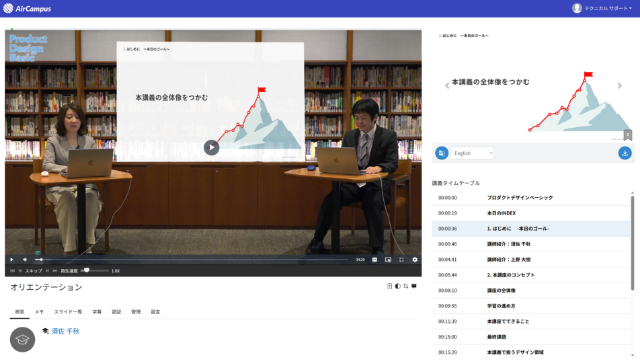This screenshot has height=360, width=640.
Task: Click the blue translate icon beside English
Action: 441,153
